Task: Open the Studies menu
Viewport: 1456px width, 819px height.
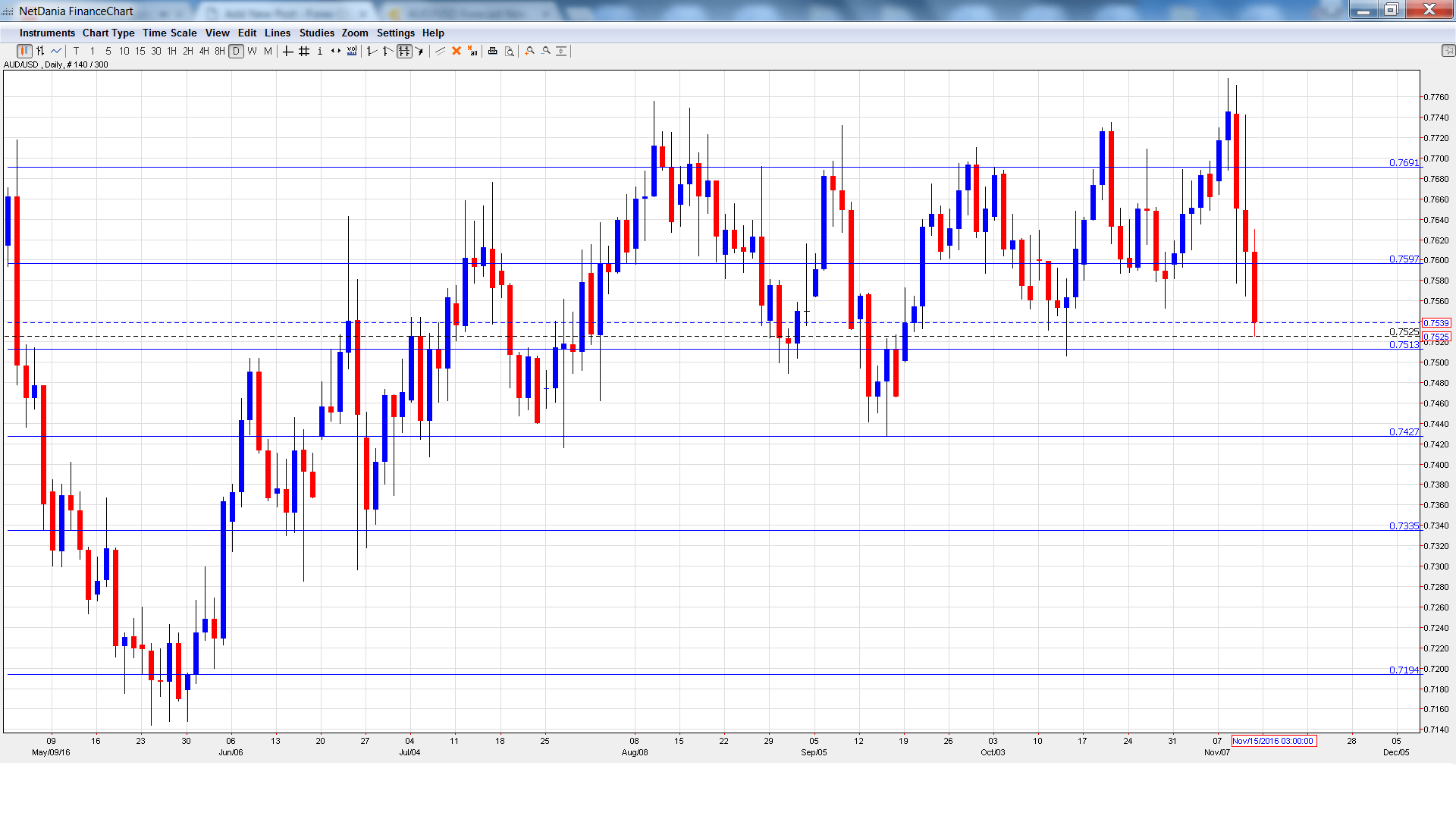Action: click(316, 33)
